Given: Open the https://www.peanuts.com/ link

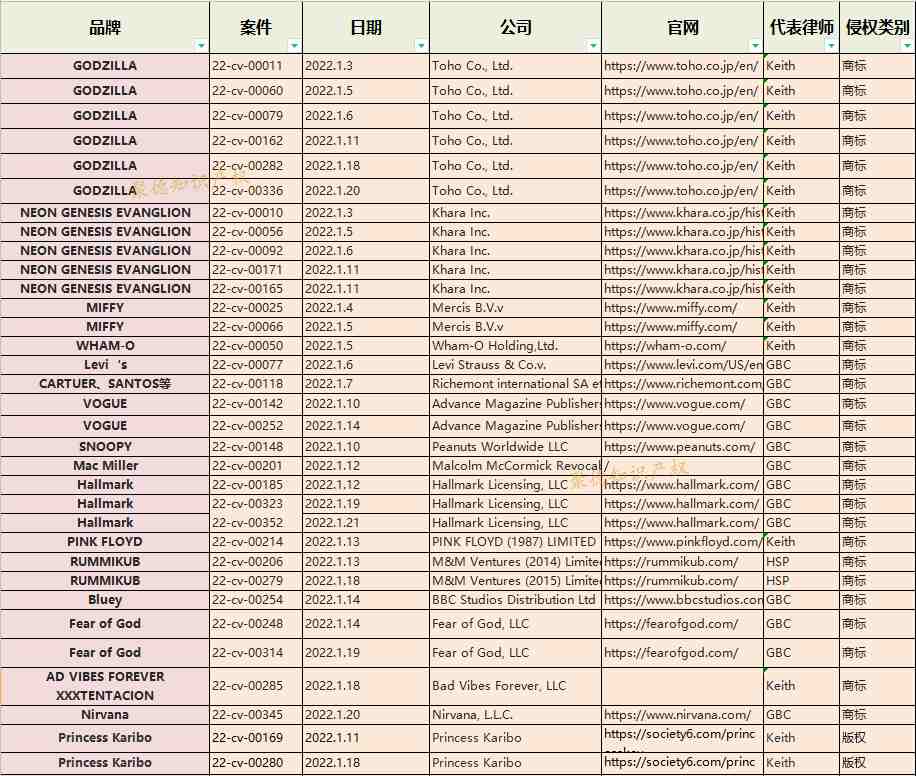Looking at the screenshot, I should [679, 447].
